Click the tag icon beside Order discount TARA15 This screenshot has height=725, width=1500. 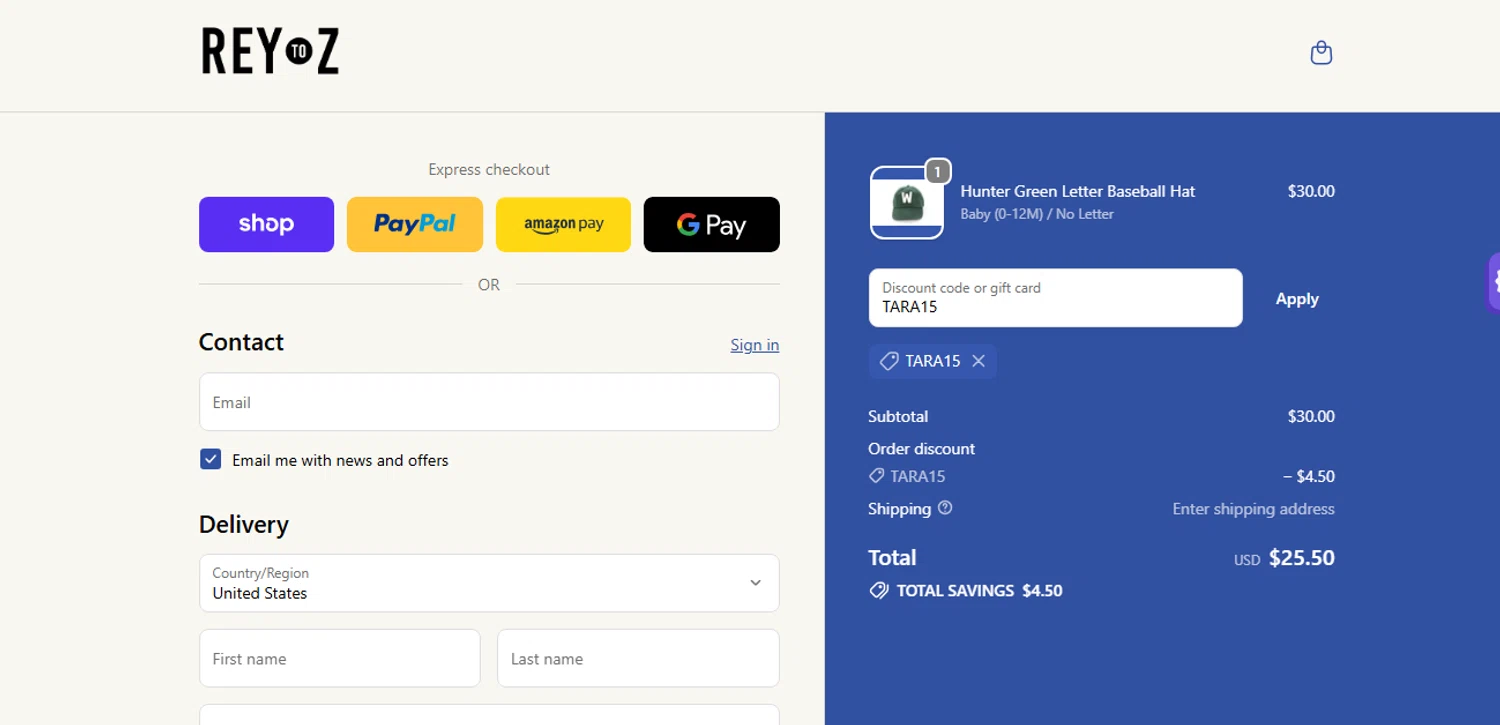[x=876, y=476]
